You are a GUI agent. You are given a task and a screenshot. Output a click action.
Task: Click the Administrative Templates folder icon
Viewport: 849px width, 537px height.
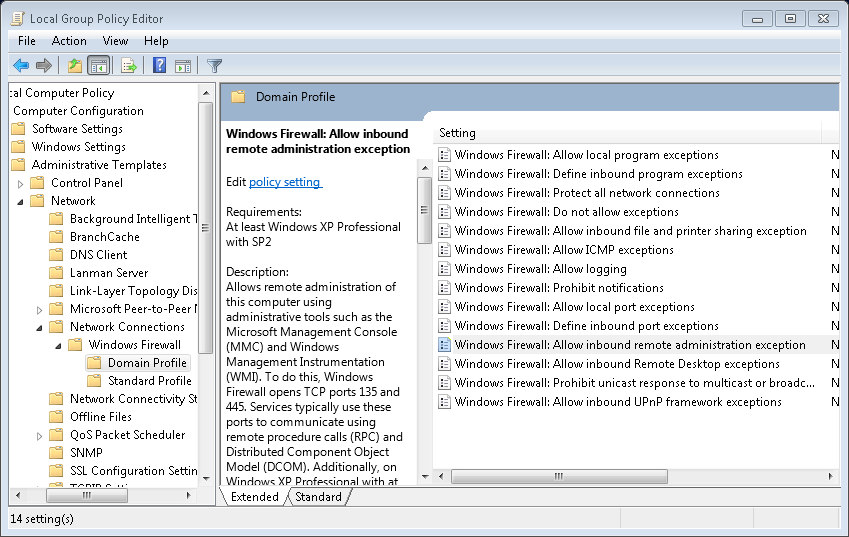point(18,165)
